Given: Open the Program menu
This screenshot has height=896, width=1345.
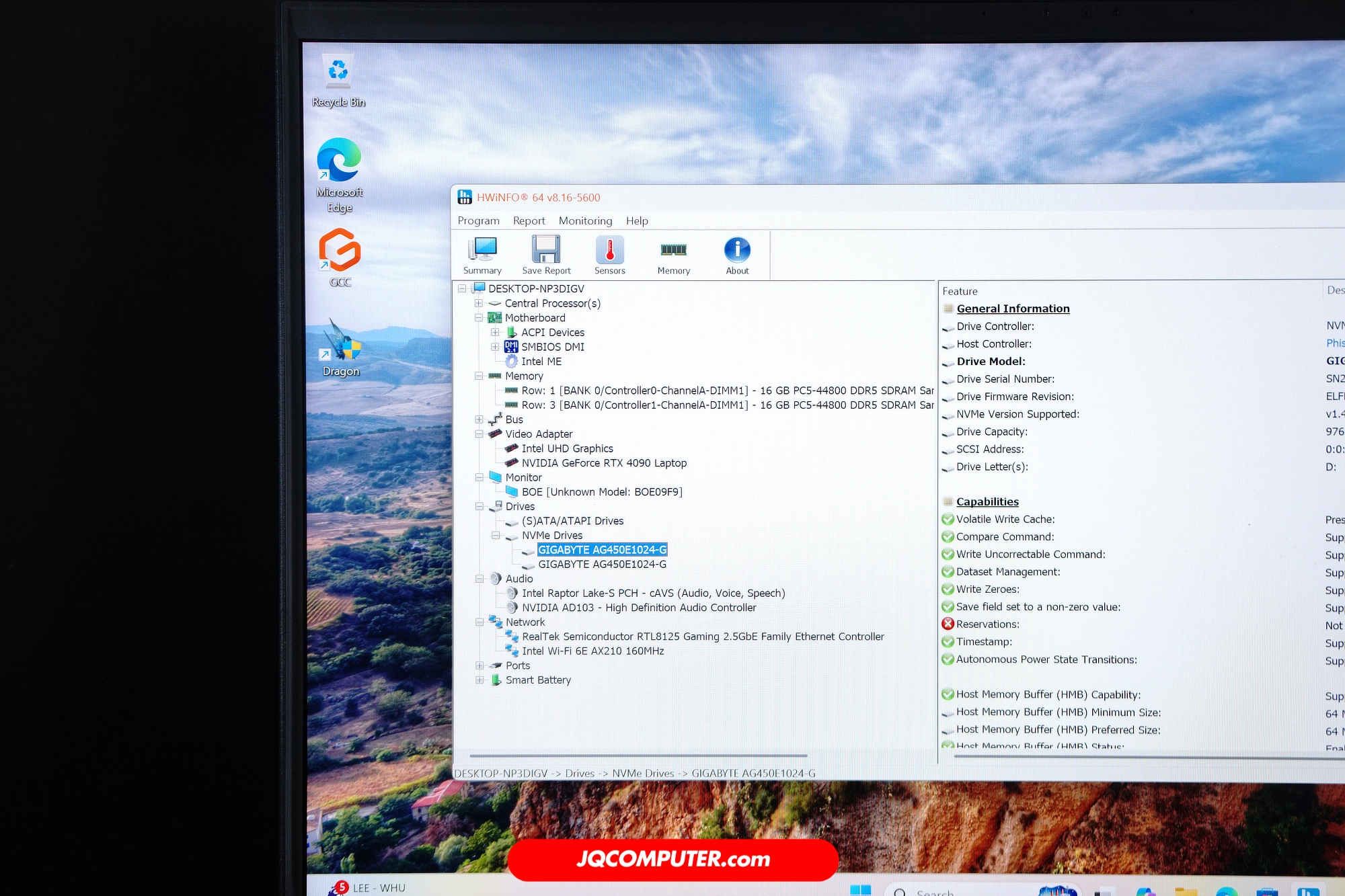Looking at the screenshot, I should coord(478,221).
